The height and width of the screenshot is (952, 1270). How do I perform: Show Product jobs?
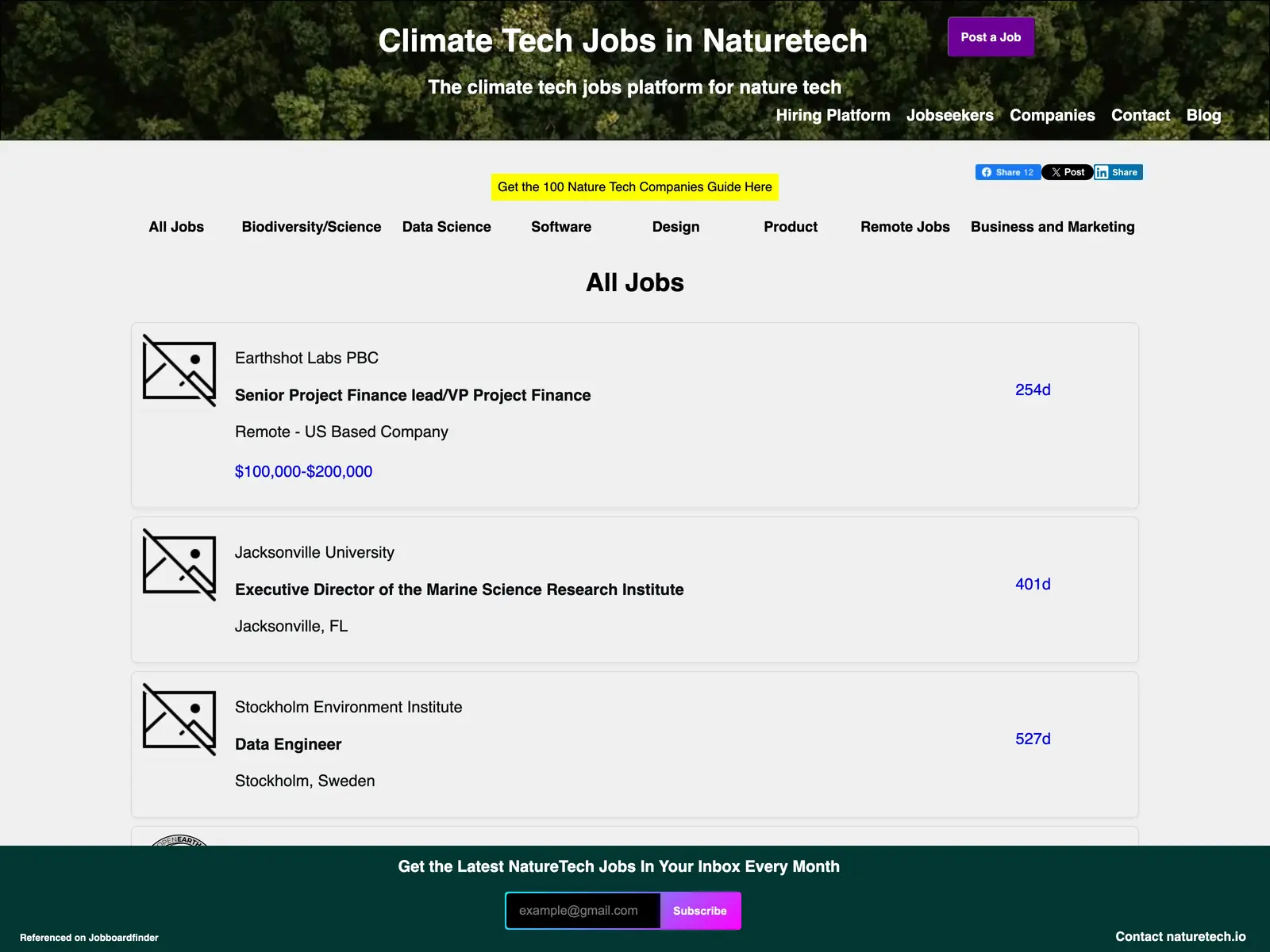[x=791, y=227]
